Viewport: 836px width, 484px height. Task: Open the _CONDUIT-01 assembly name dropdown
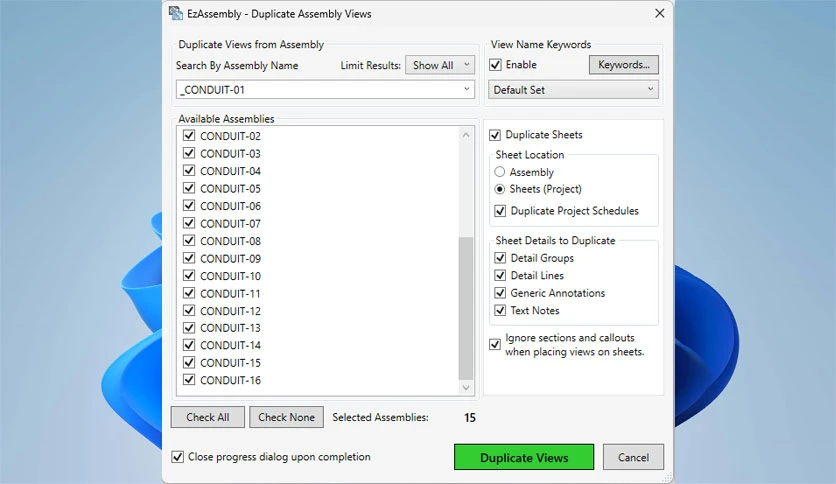click(x=325, y=90)
